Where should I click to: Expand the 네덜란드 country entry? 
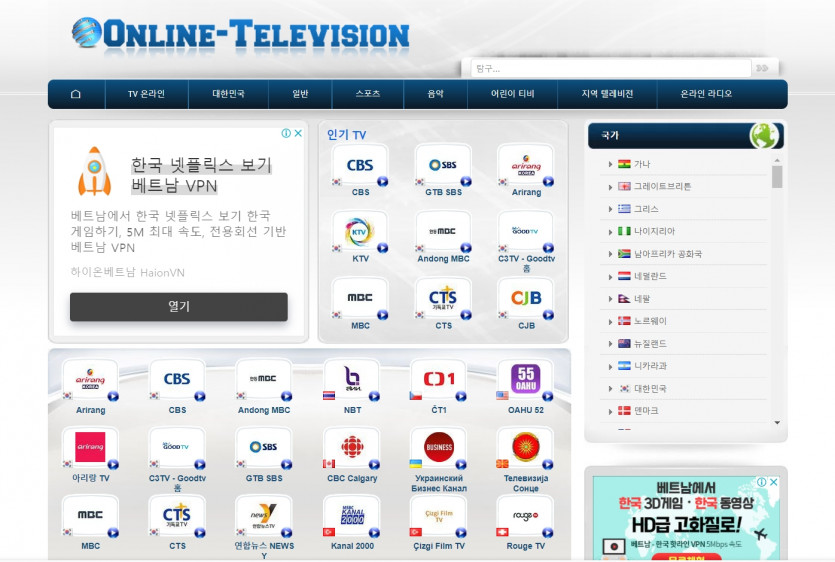pos(610,276)
